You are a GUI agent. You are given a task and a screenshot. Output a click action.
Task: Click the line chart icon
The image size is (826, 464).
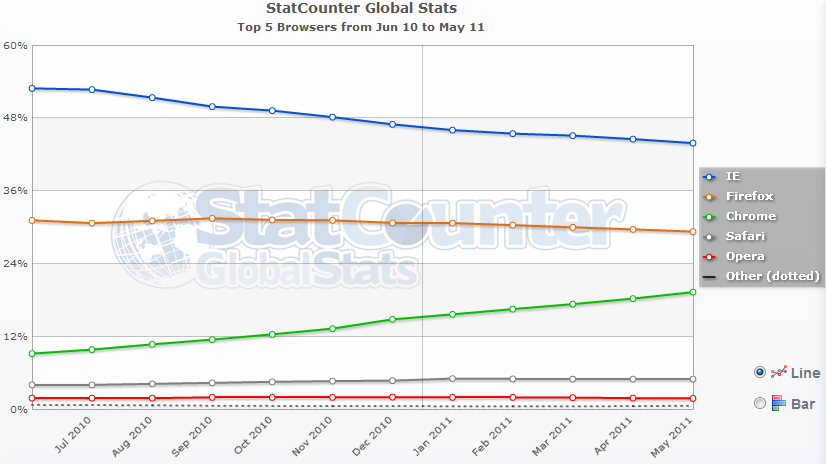779,372
